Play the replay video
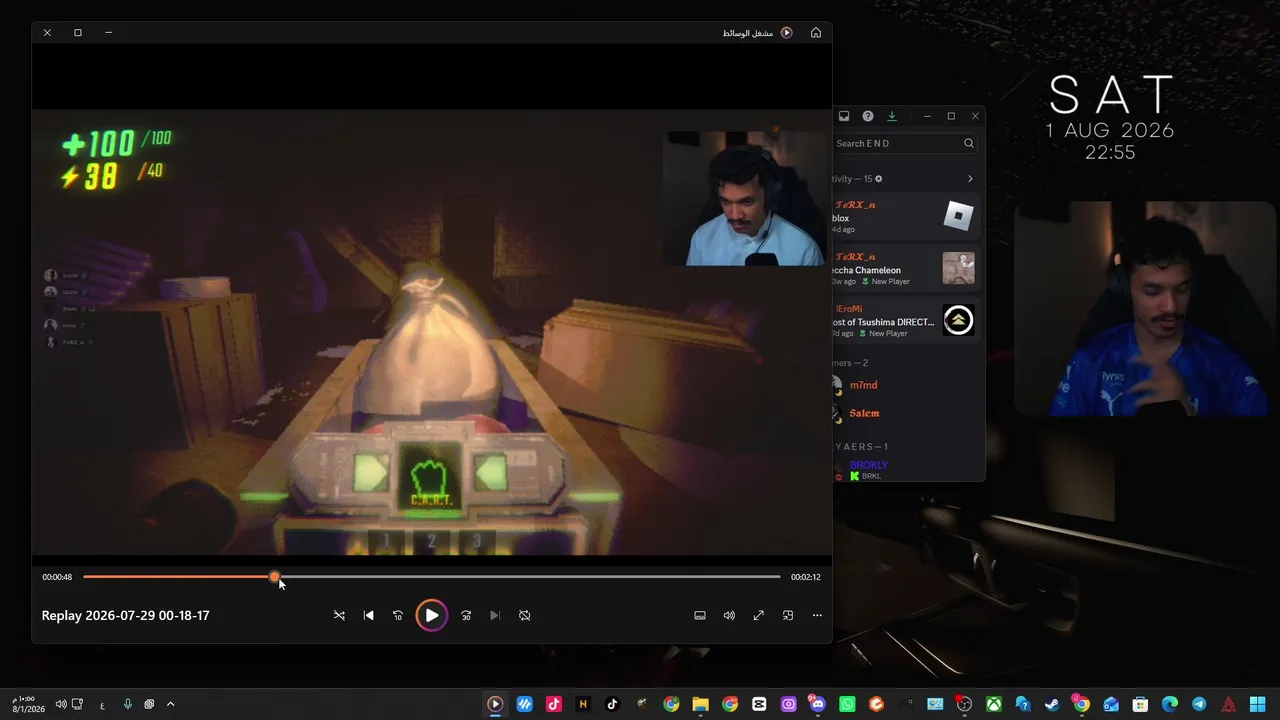 click(x=431, y=615)
